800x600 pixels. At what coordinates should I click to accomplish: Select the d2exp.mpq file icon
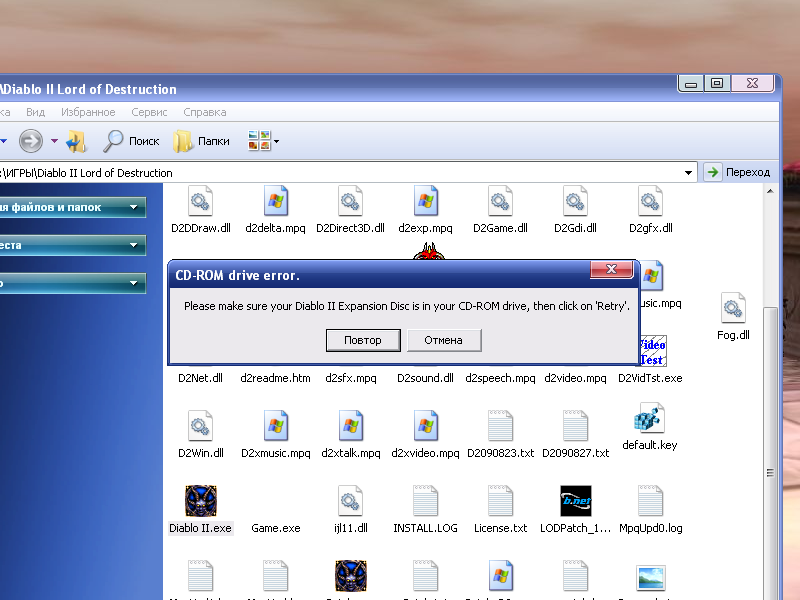(x=426, y=201)
